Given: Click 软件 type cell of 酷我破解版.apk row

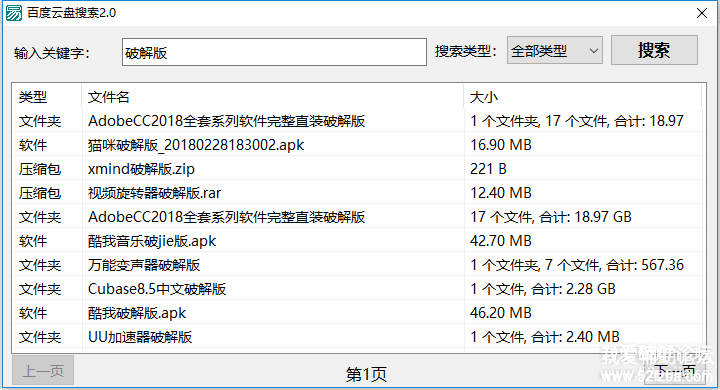Looking at the screenshot, I should coord(33,313).
